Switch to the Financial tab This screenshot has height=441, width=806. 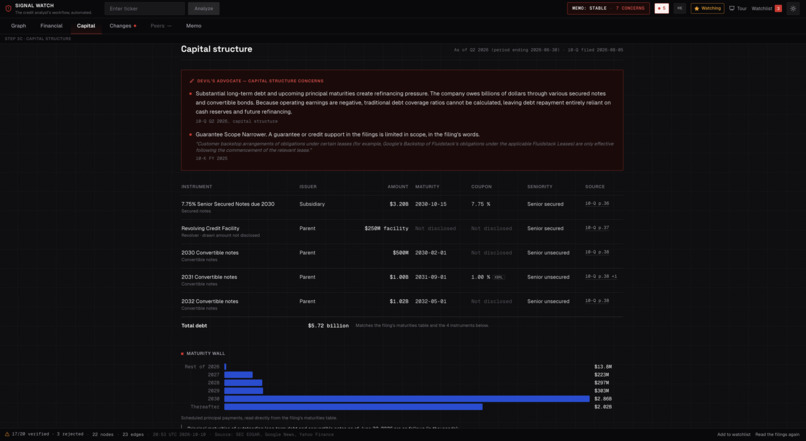(51, 26)
